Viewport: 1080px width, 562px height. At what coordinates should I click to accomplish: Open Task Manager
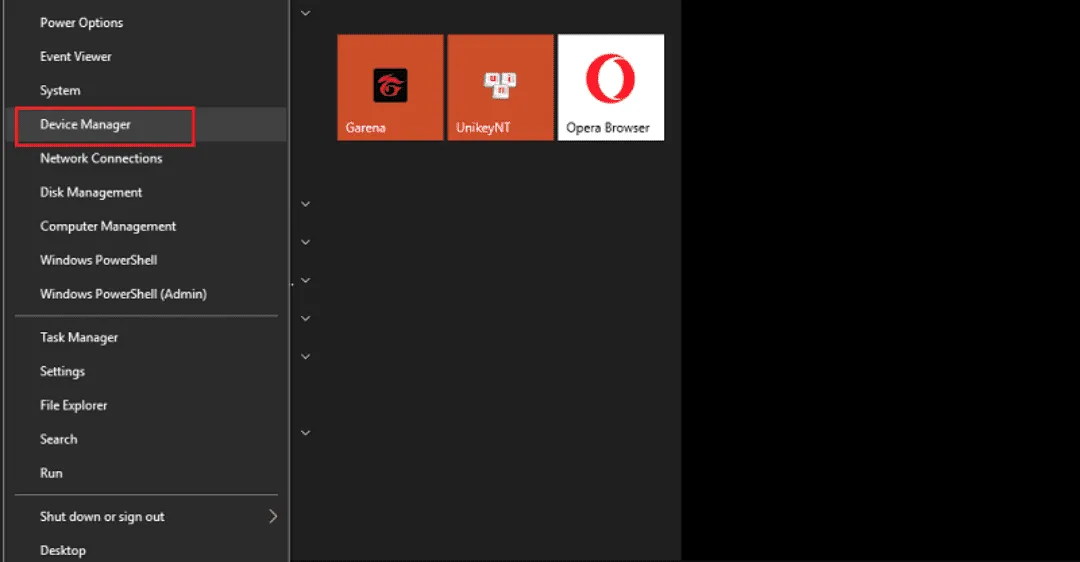(79, 338)
